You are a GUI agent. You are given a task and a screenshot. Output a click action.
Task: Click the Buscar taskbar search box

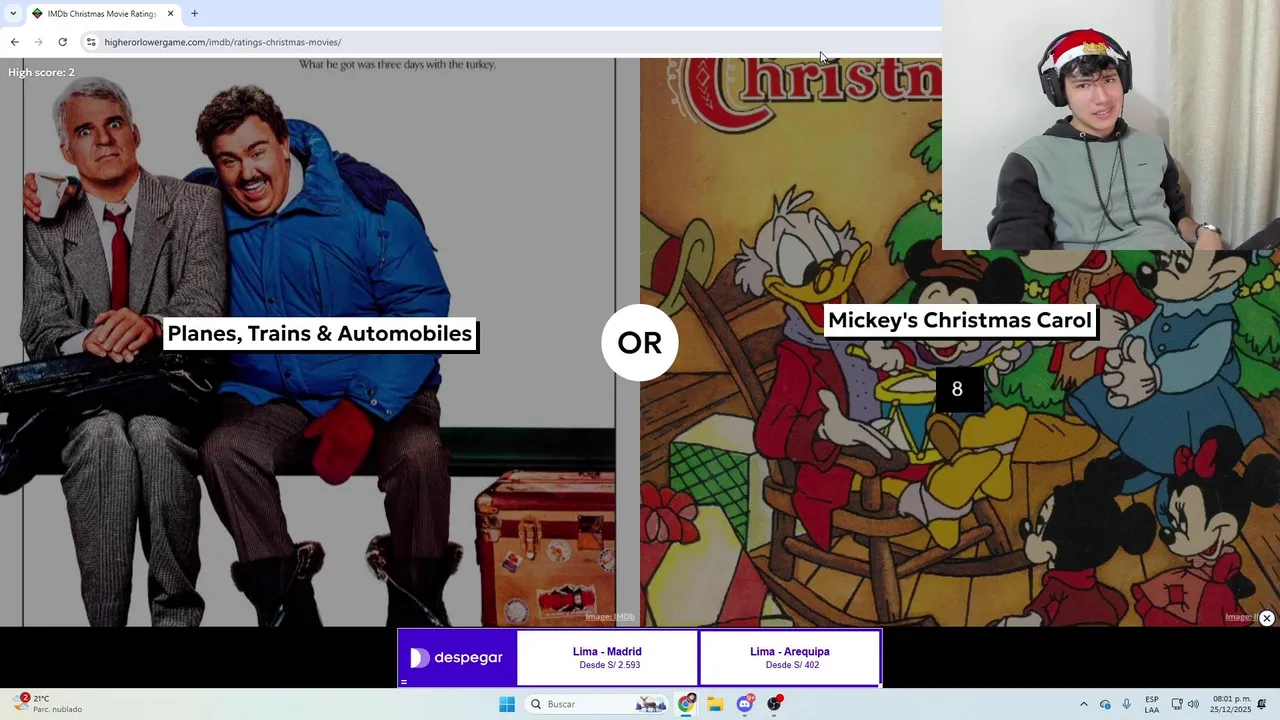click(x=597, y=704)
